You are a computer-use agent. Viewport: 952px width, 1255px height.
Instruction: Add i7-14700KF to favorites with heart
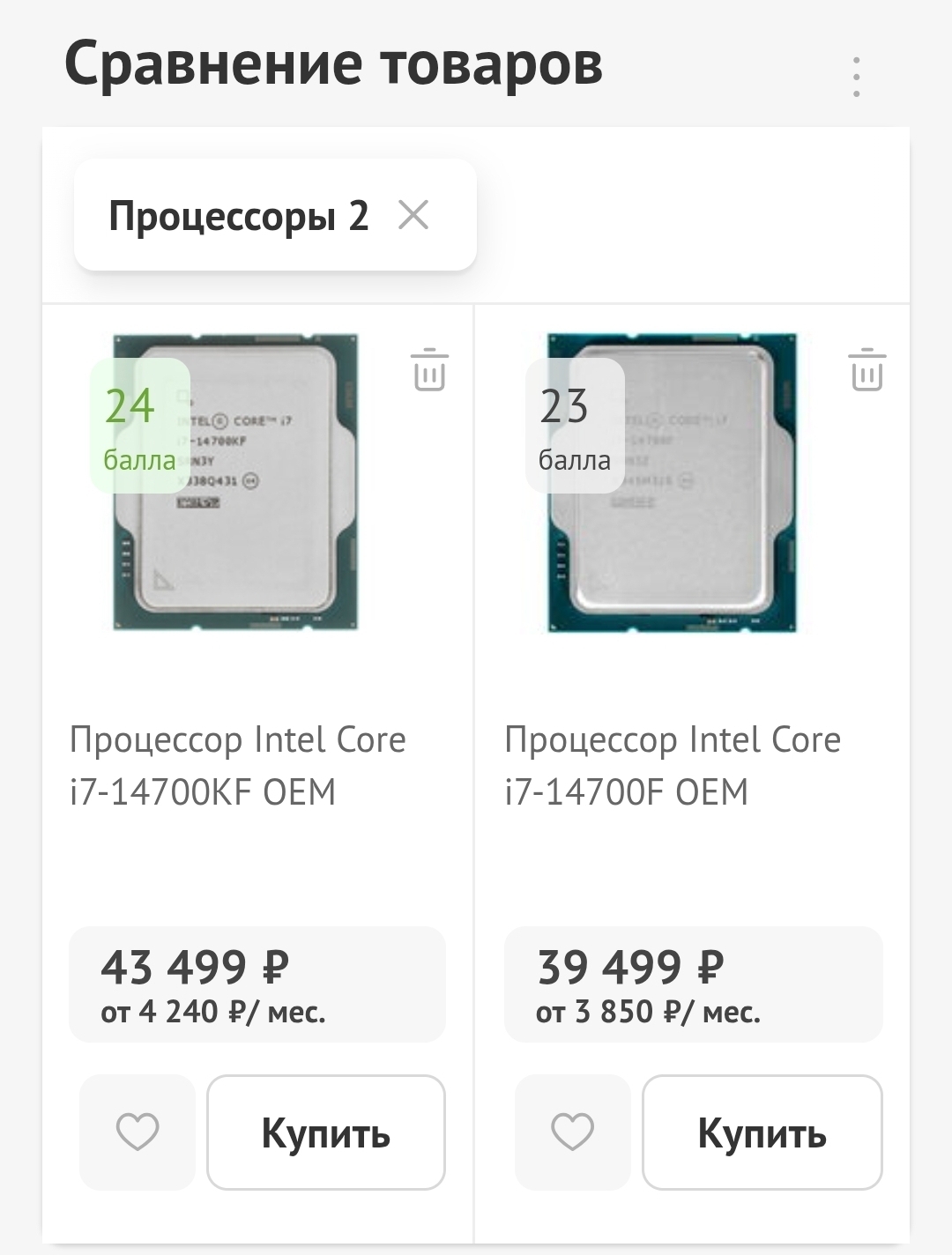tap(138, 1132)
